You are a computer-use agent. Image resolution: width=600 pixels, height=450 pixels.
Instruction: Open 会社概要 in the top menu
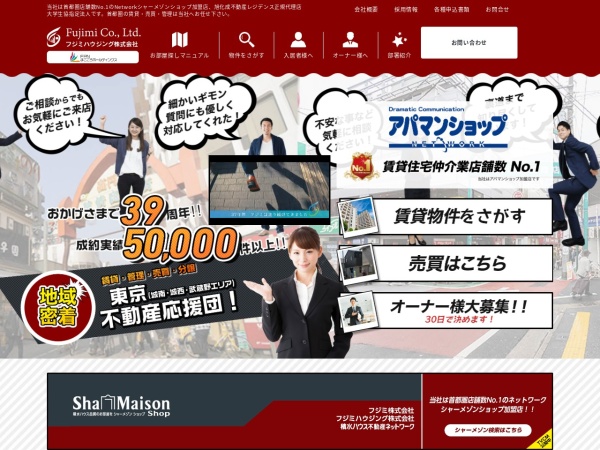[x=366, y=10]
